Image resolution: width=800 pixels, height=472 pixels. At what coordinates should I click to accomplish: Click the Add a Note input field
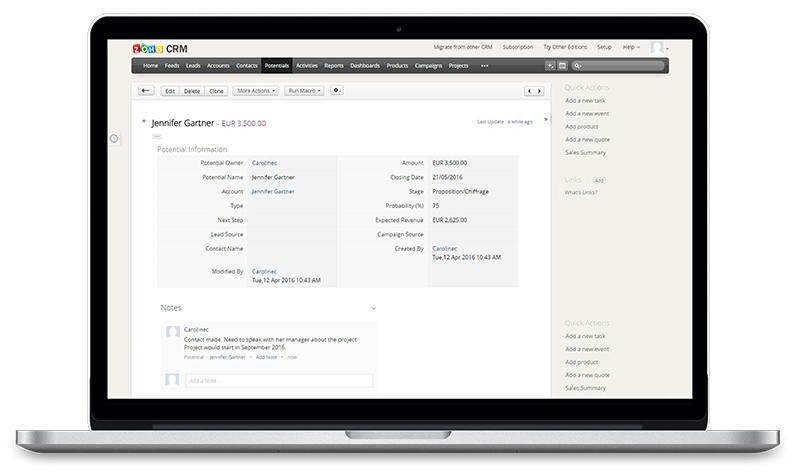point(279,381)
